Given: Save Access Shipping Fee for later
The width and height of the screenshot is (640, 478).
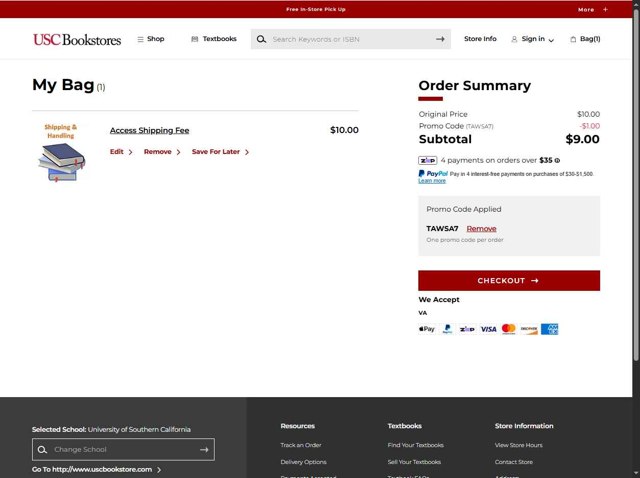Looking at the screenshot, I should click(x=220, y=152).
